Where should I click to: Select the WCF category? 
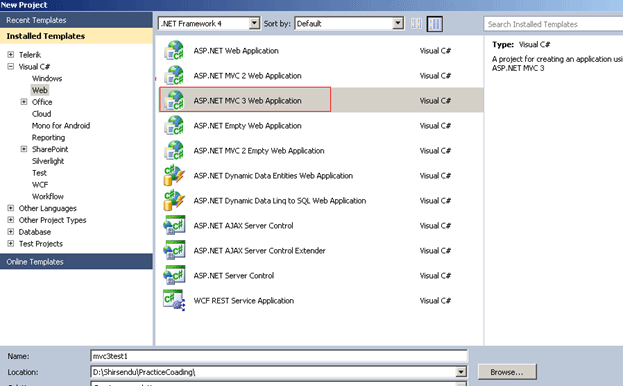coord(40,185)
